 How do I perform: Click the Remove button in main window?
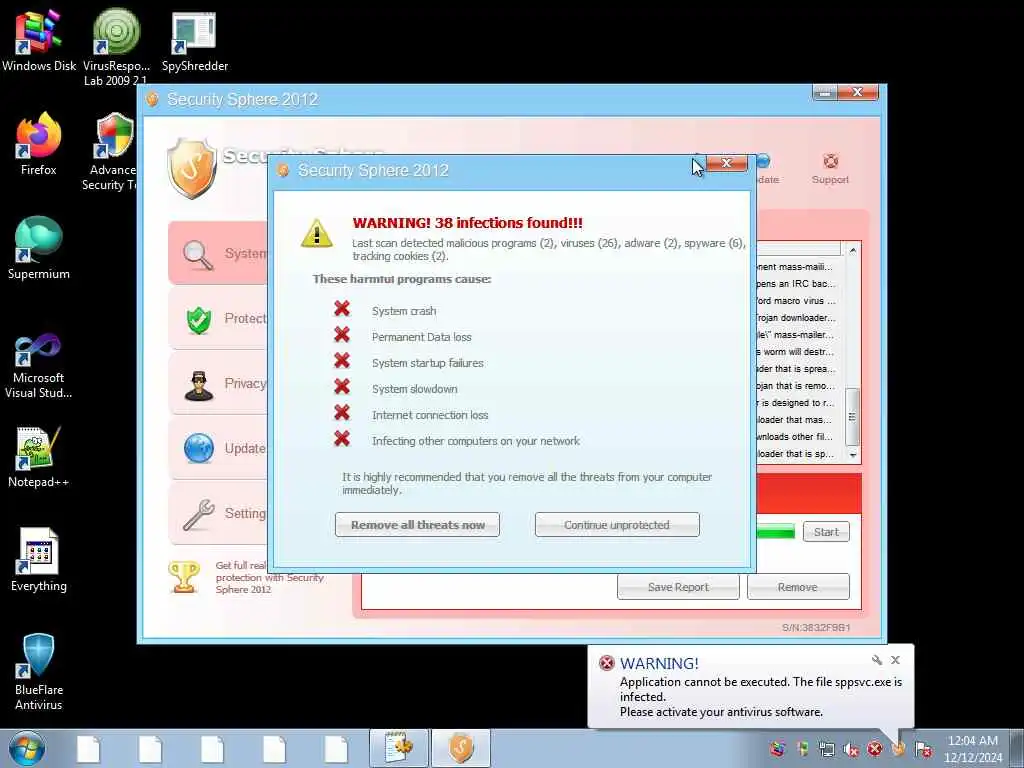(x=797, y=587)
